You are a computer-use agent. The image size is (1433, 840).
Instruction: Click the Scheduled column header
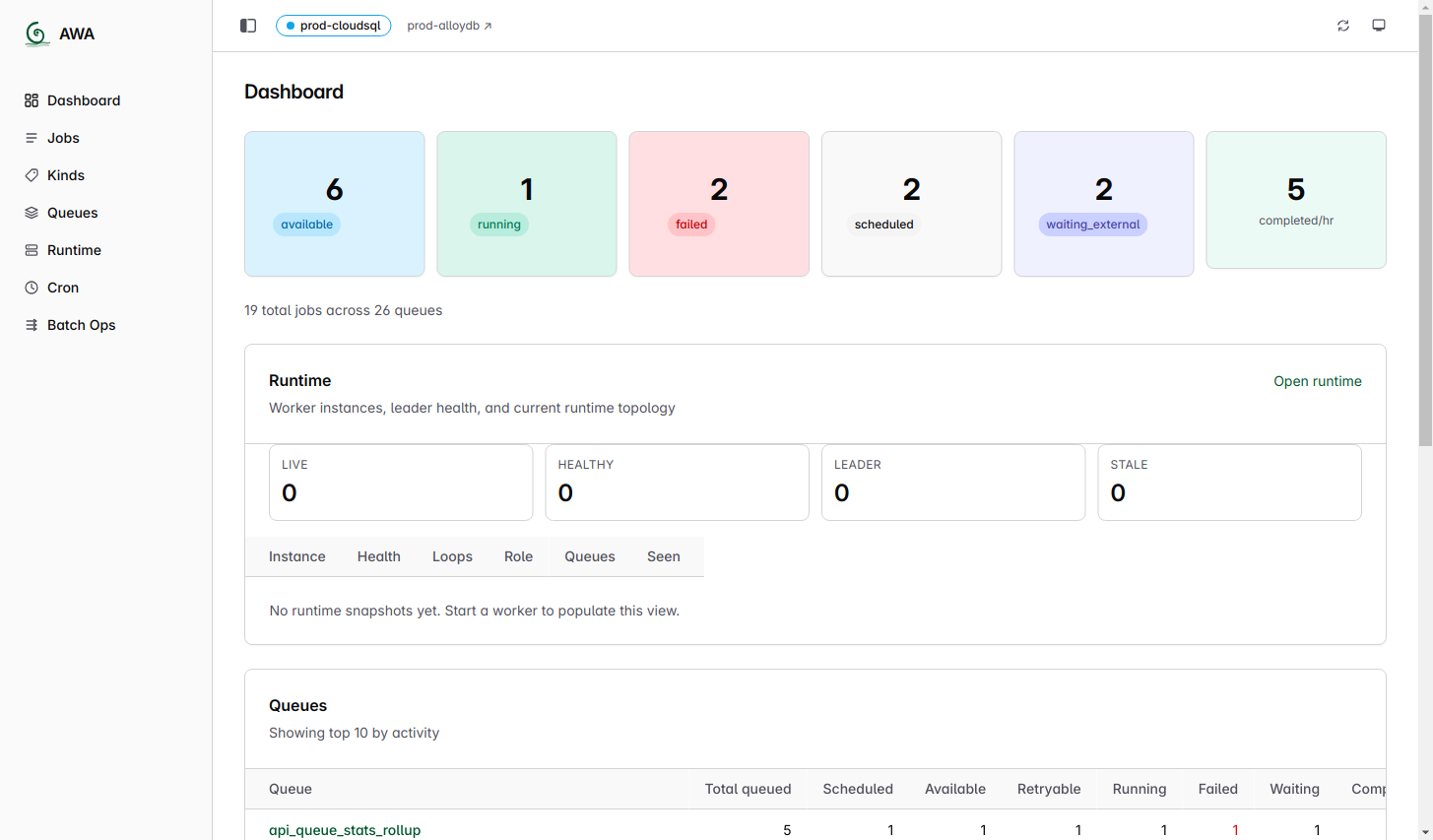858,789
